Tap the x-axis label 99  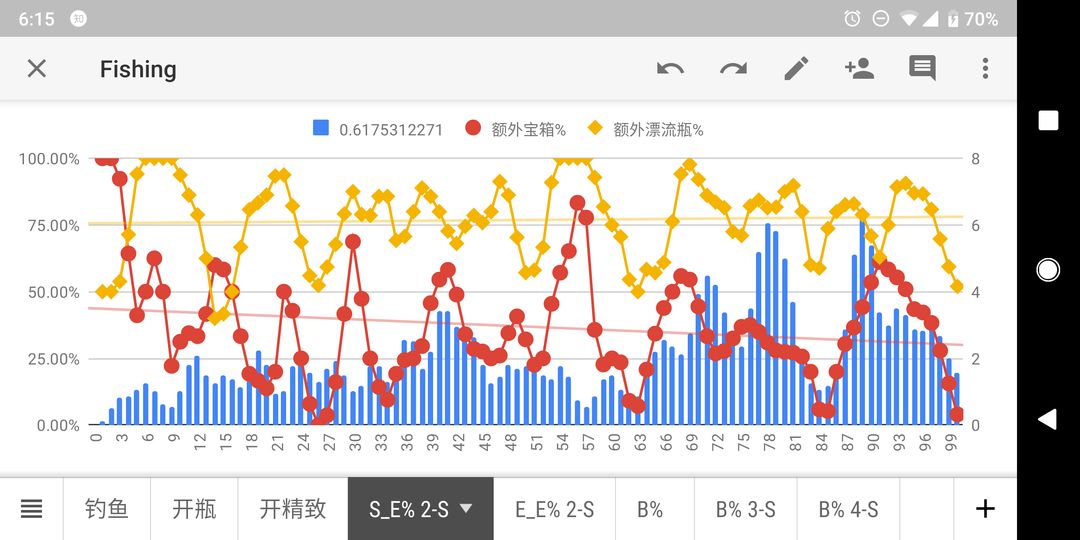[951, 442]
